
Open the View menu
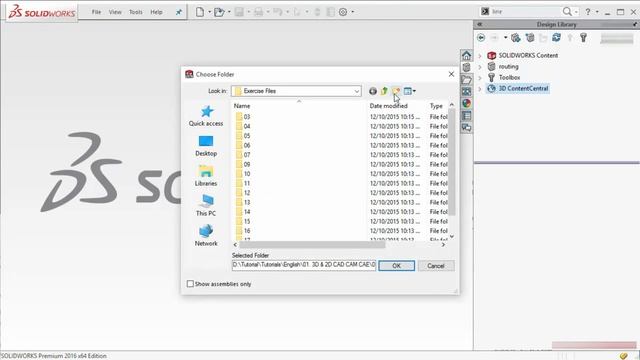[x=115, y=12]
